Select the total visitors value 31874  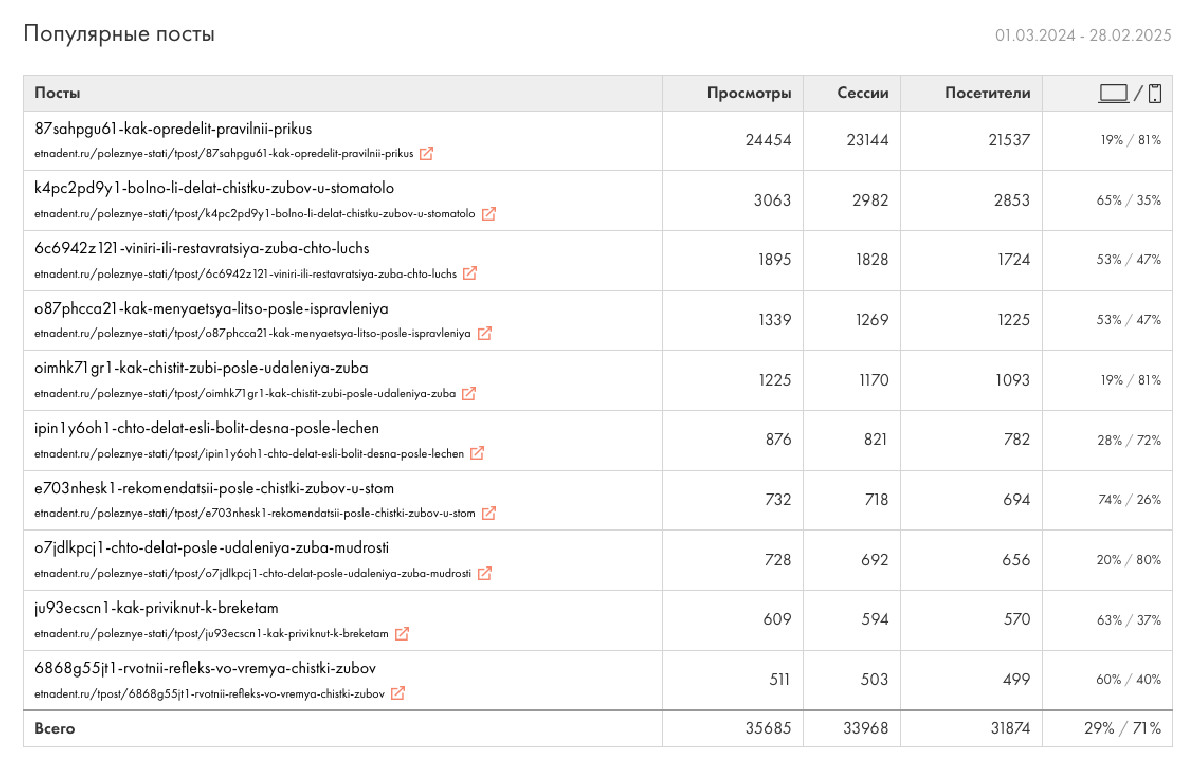[1008, 729]
